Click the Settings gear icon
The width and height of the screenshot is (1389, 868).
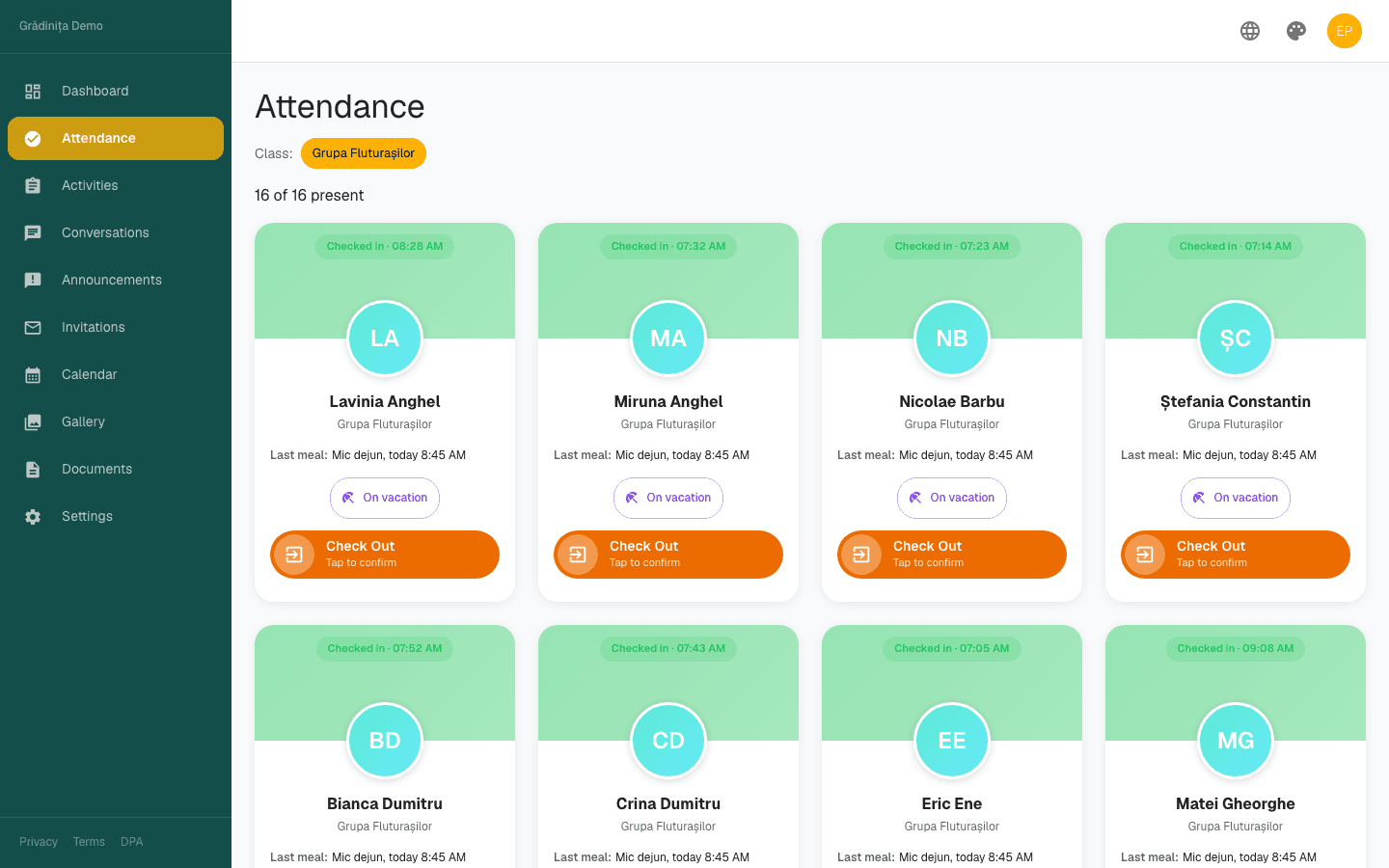pos(33,517)
